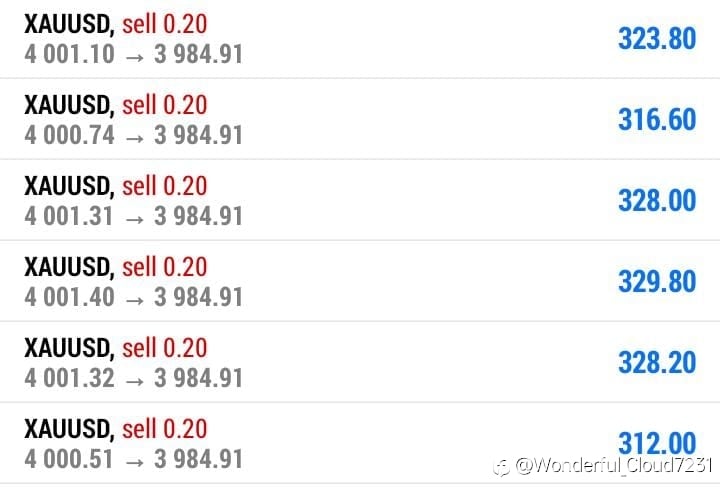Select XAUUSD symbol in the 329.80 profit row

(66, 265)
